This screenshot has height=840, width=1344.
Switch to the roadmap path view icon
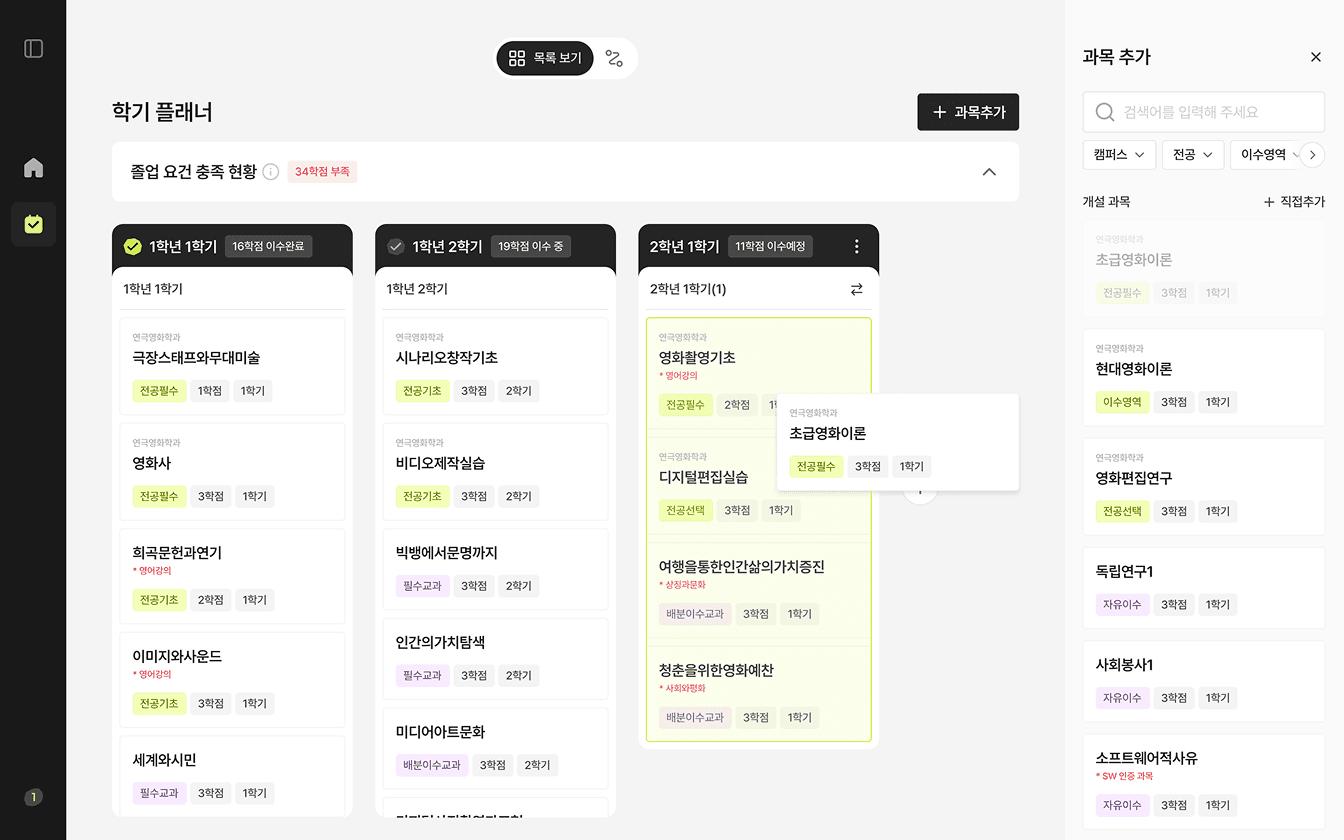coord(614,58)
